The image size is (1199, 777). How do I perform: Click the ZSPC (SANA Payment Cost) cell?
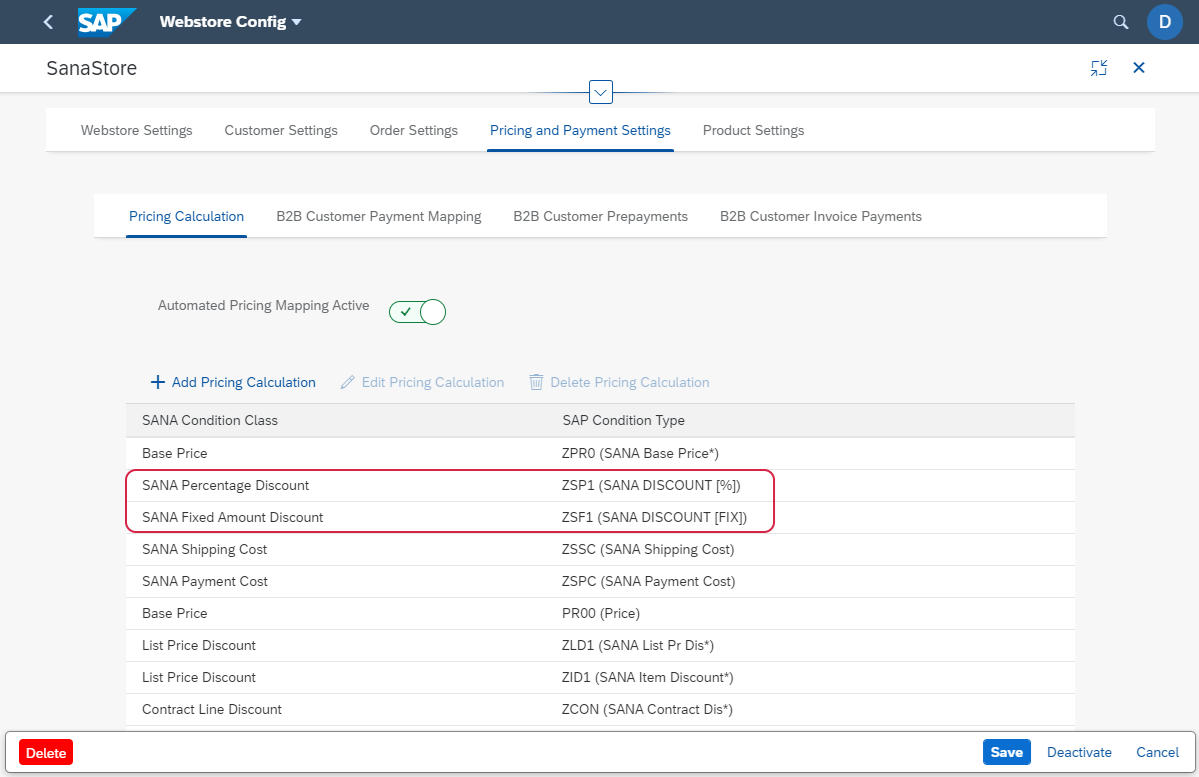coord(648,582)
